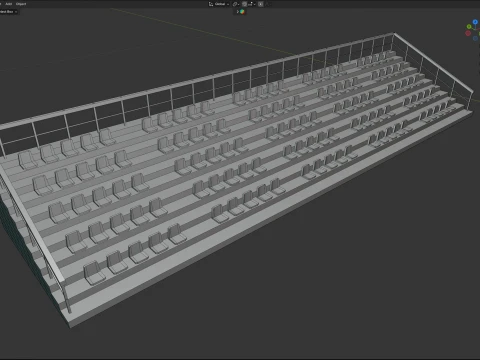Click the colorful icon below the header

point(242,12)
